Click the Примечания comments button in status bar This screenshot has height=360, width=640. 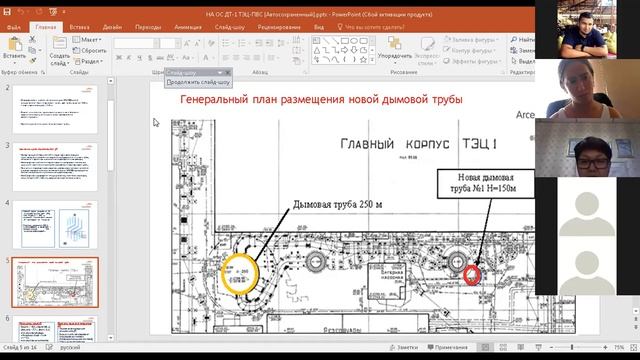click(x=447, y=347)
